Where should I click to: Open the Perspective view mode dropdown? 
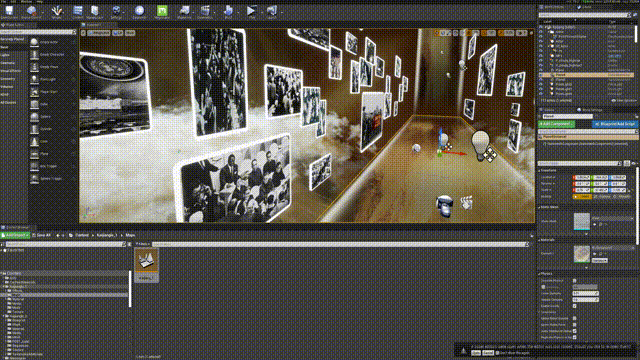99,33
